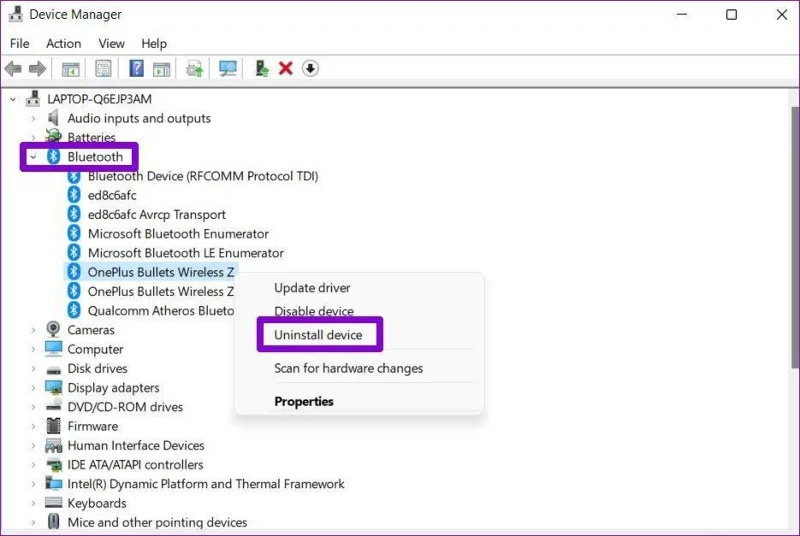Screen dimensions: 800x536
Task: Expand the Display adapters node
Action: click(x=33, y=388)
